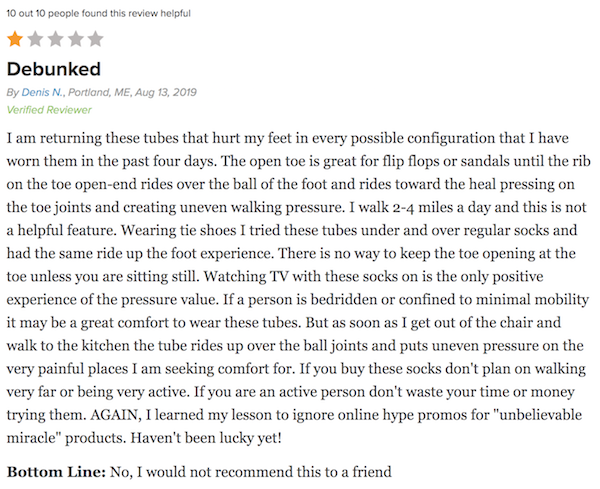The height and width of the screenshot is (489, 600).
Task: Click the helpful count text
Action: click(x=98, y=13)
